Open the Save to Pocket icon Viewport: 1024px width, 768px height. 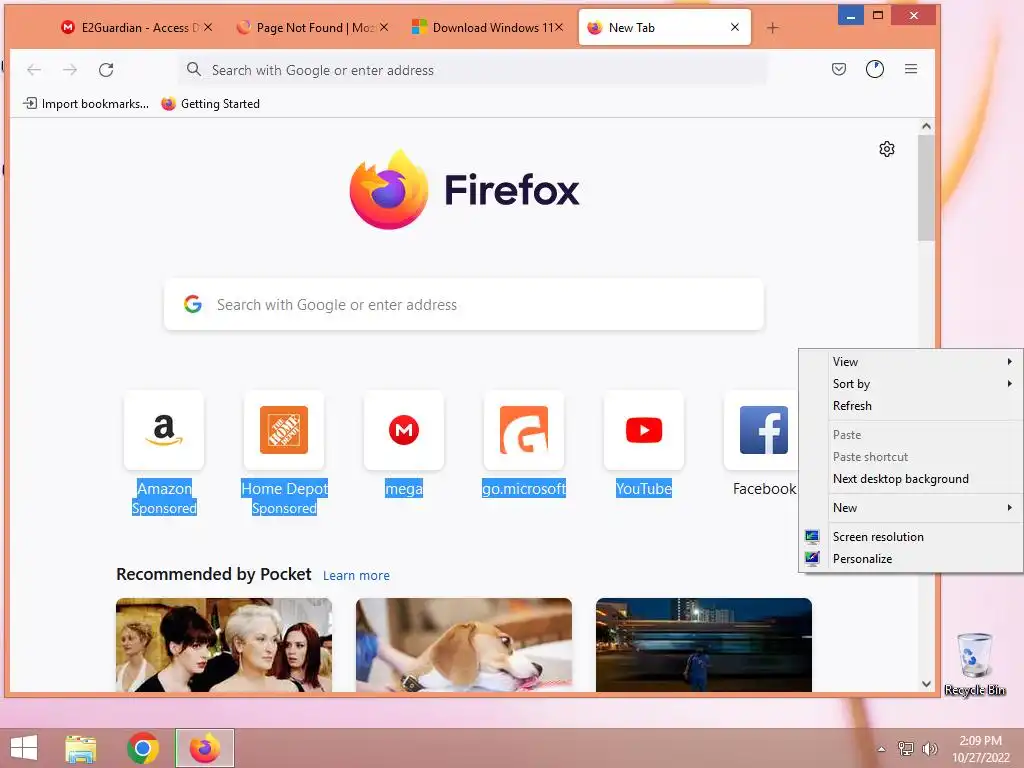click(839, 69)
